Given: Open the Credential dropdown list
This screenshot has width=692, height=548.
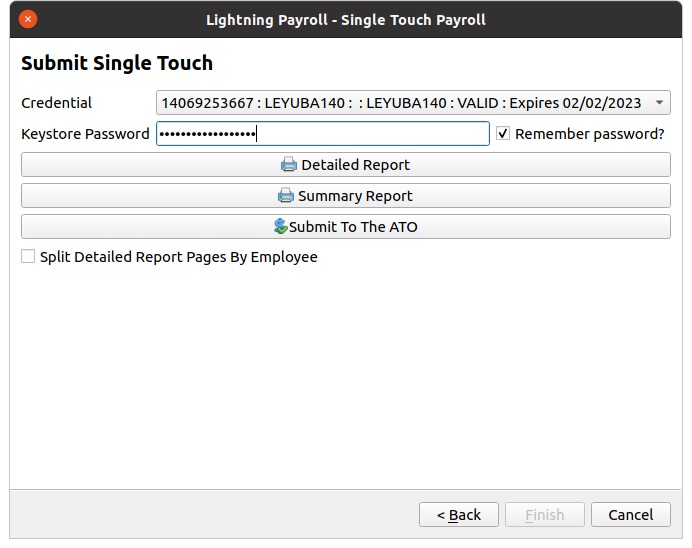Looking at the screenshot, I should coord(413,103).
